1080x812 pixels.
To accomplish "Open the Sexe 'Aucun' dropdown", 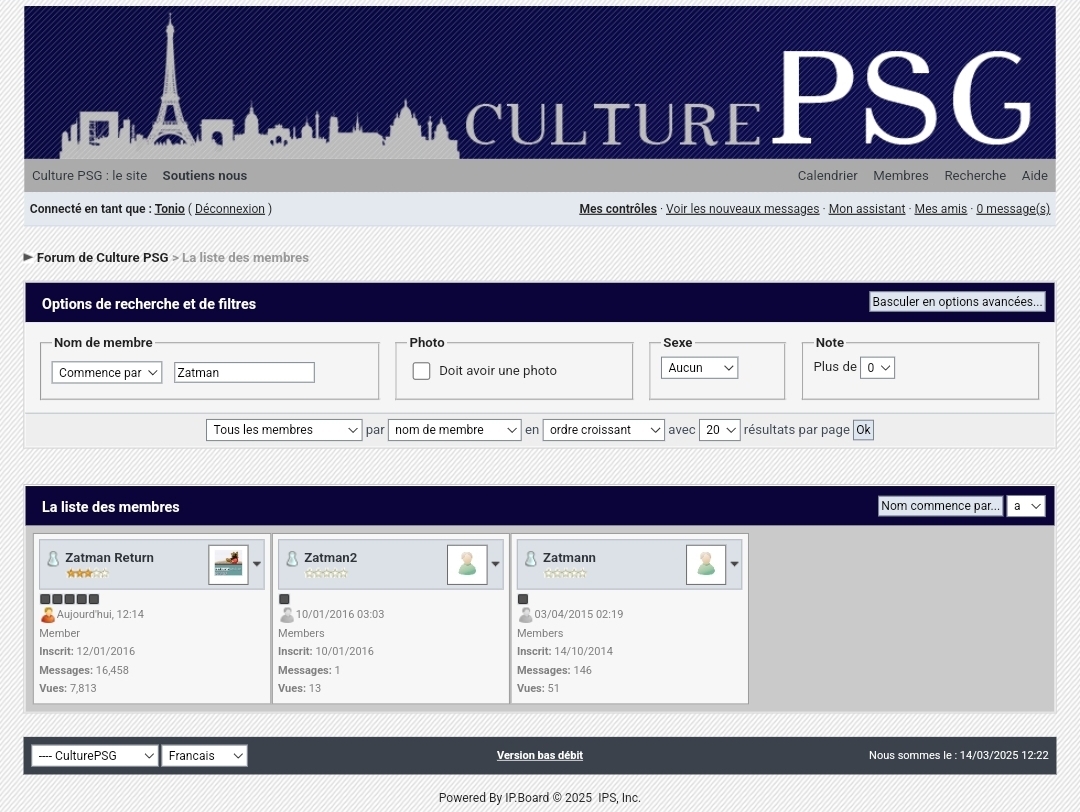I will point(699,368).
